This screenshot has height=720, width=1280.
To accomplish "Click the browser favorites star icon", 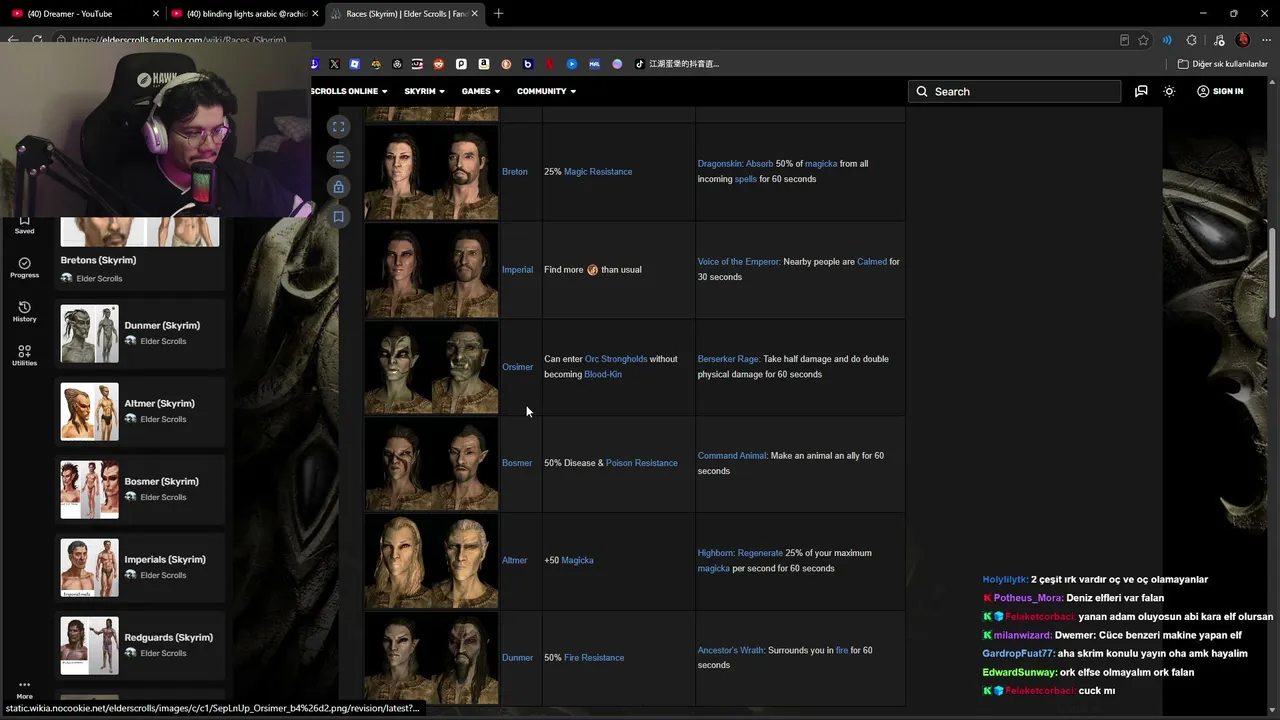I will [x=1144, y=40].
